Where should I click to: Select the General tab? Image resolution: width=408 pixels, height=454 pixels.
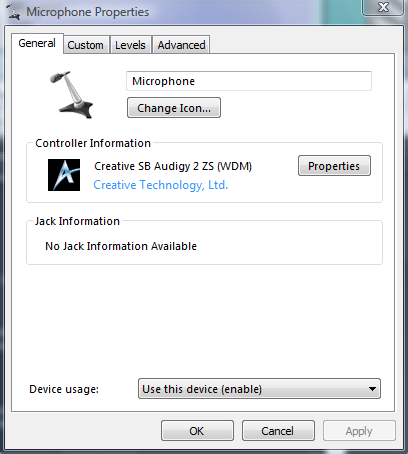(37, 43)
